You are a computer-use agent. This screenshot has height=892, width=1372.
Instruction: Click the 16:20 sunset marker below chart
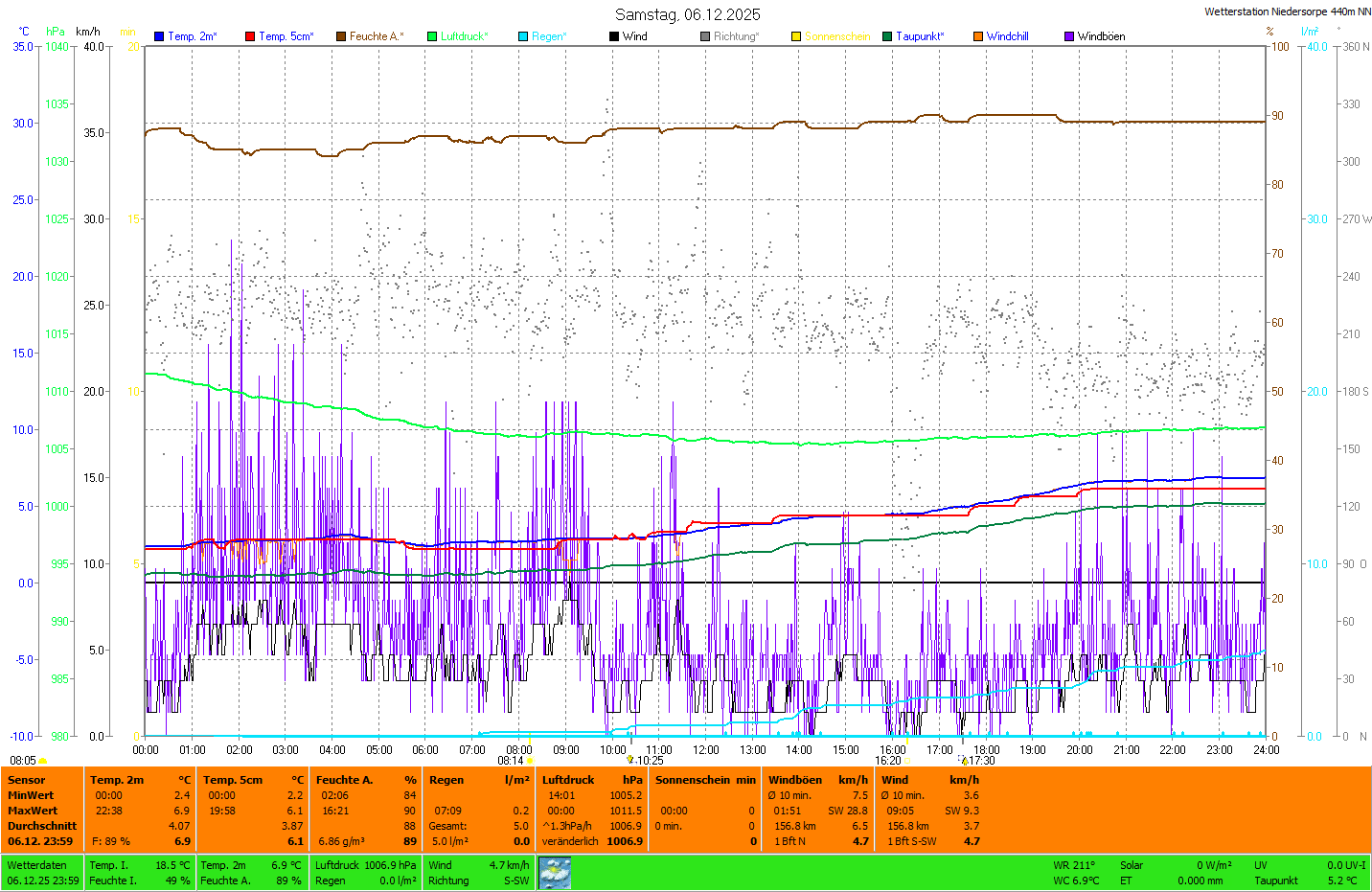point(888,761)
